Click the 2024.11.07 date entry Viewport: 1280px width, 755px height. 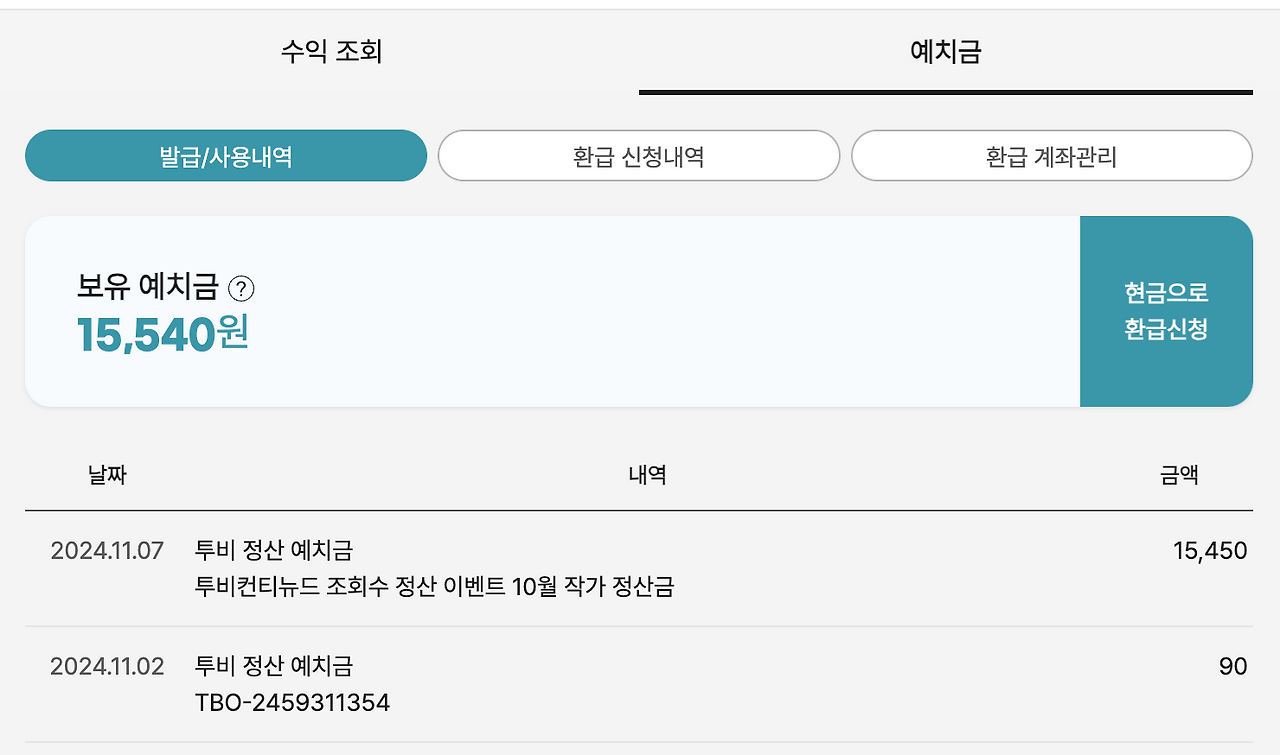click(105, 550)
